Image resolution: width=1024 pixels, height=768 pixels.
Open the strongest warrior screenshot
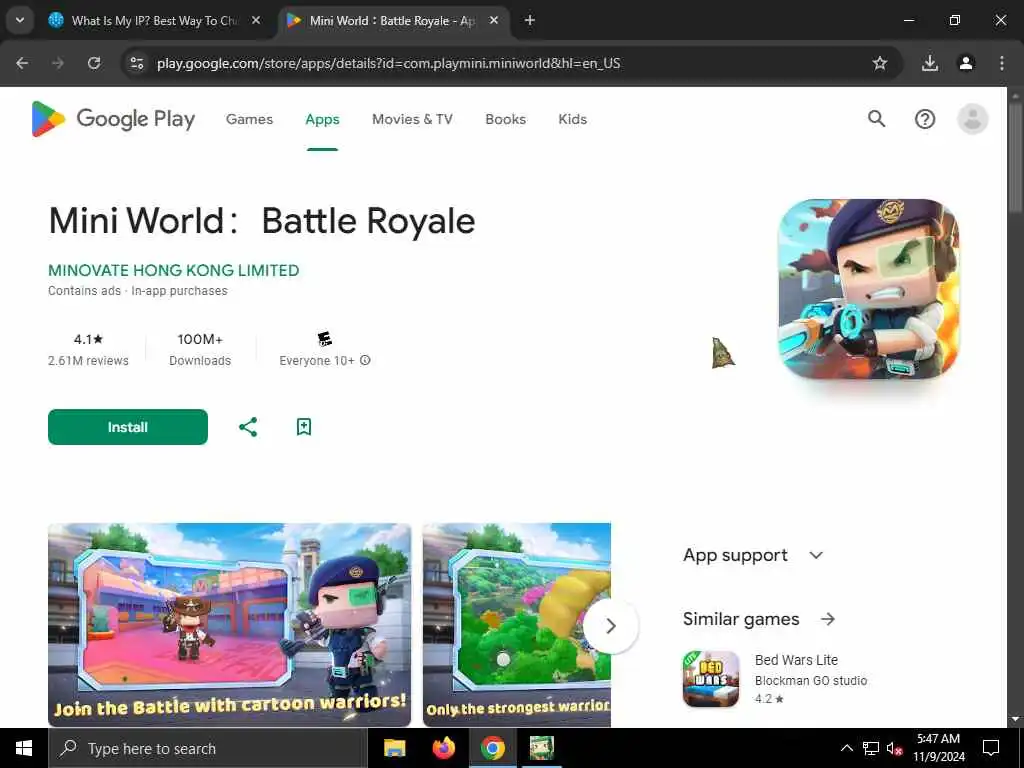pyautogui.click(x=517, y=625)
